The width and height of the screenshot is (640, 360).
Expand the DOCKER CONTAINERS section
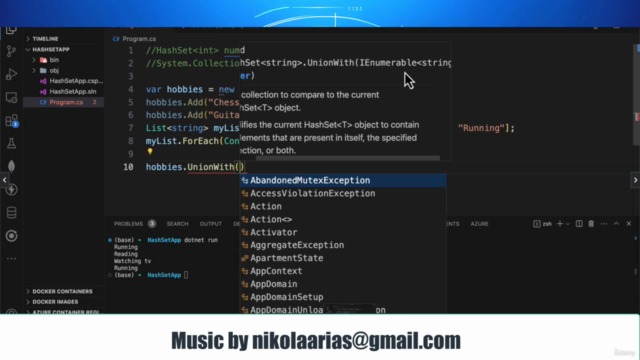(63, 291)
